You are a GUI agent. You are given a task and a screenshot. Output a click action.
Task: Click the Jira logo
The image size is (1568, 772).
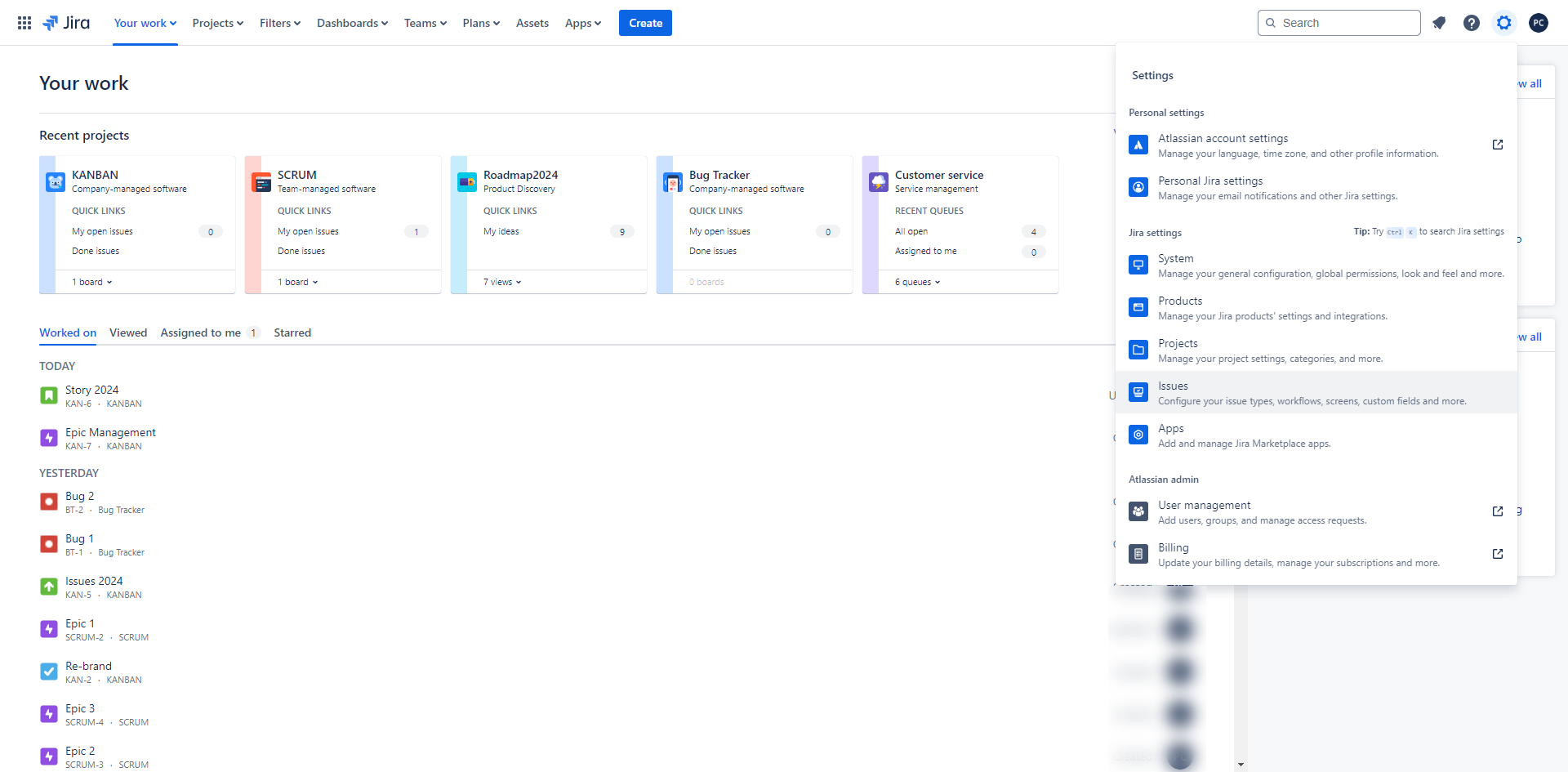click(66, 23)
